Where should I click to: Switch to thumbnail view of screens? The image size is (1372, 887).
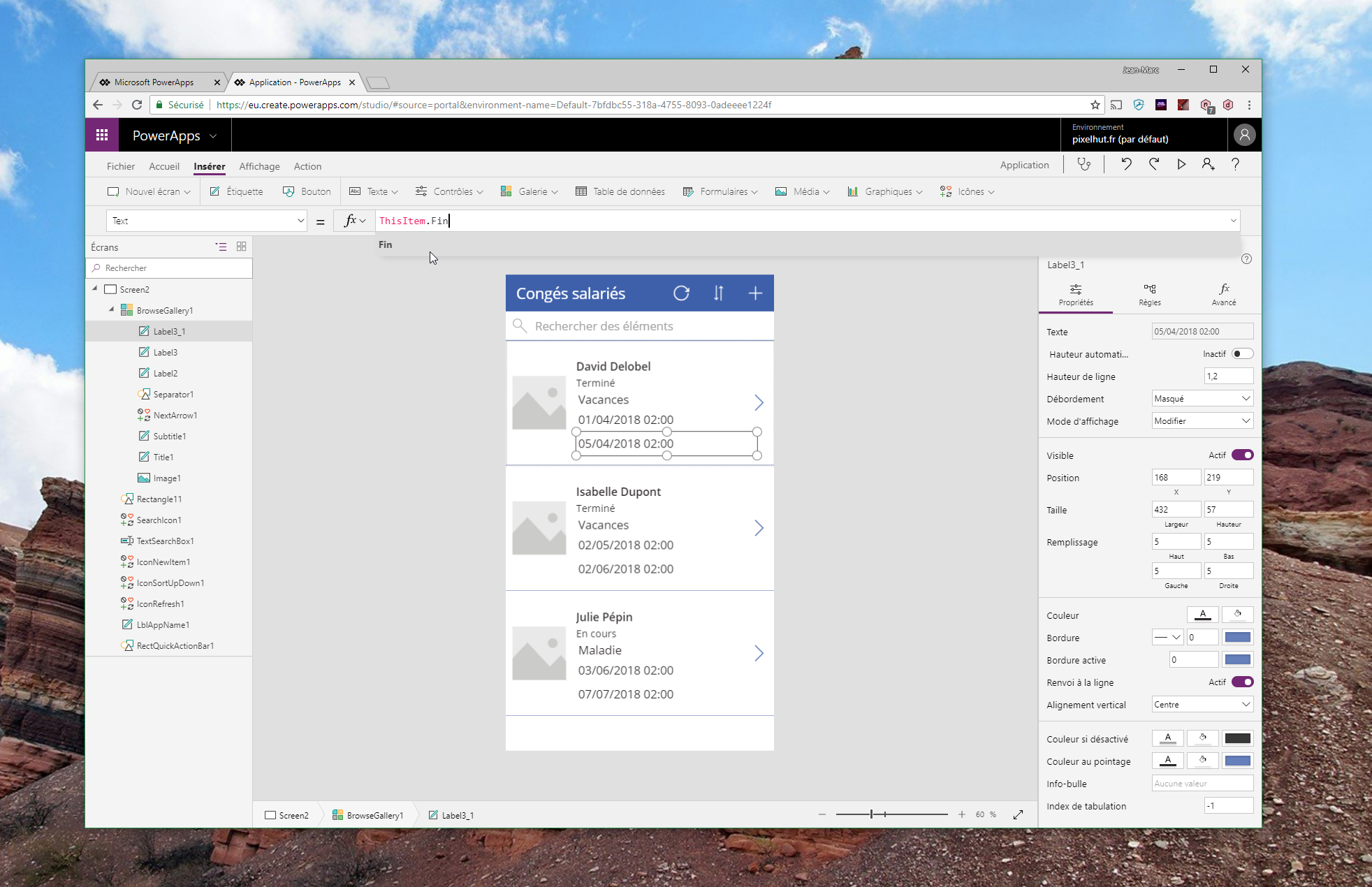242,247
